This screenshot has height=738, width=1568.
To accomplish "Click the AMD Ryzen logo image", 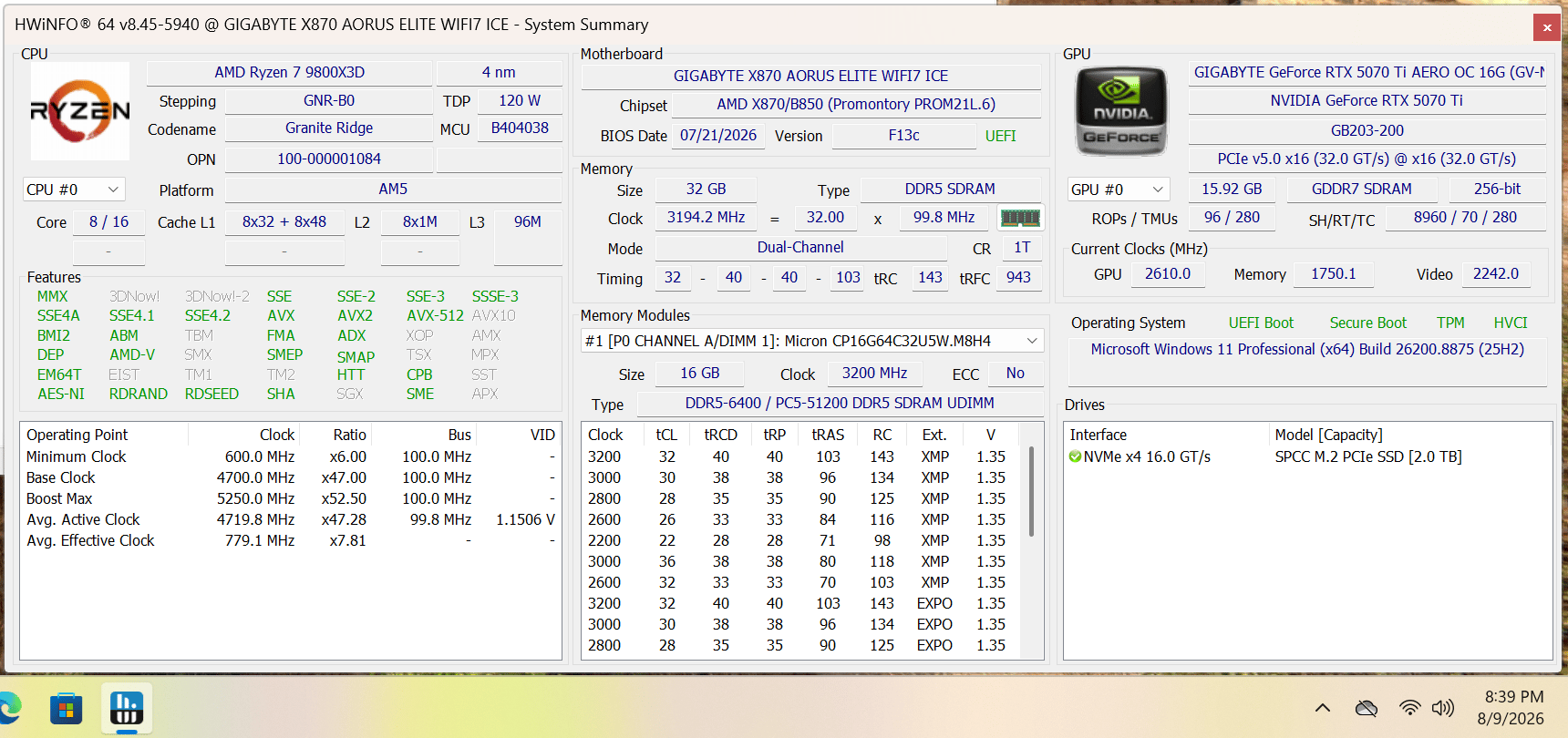I will tap(80, 111).
